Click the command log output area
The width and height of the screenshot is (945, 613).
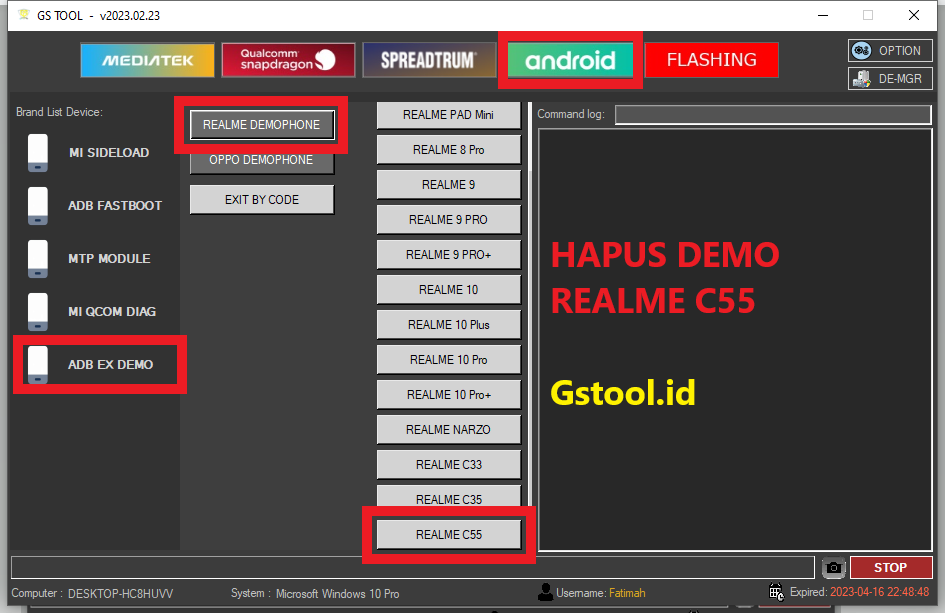point(735,339)
